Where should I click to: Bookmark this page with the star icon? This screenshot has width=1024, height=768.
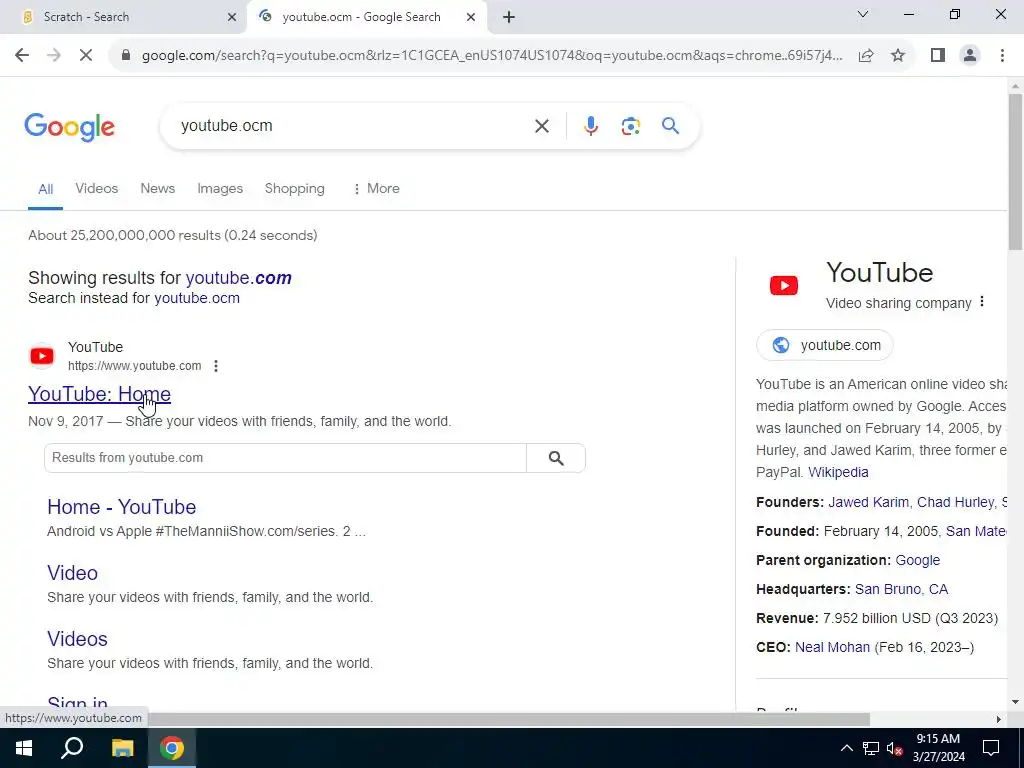[x=898, y=56]
